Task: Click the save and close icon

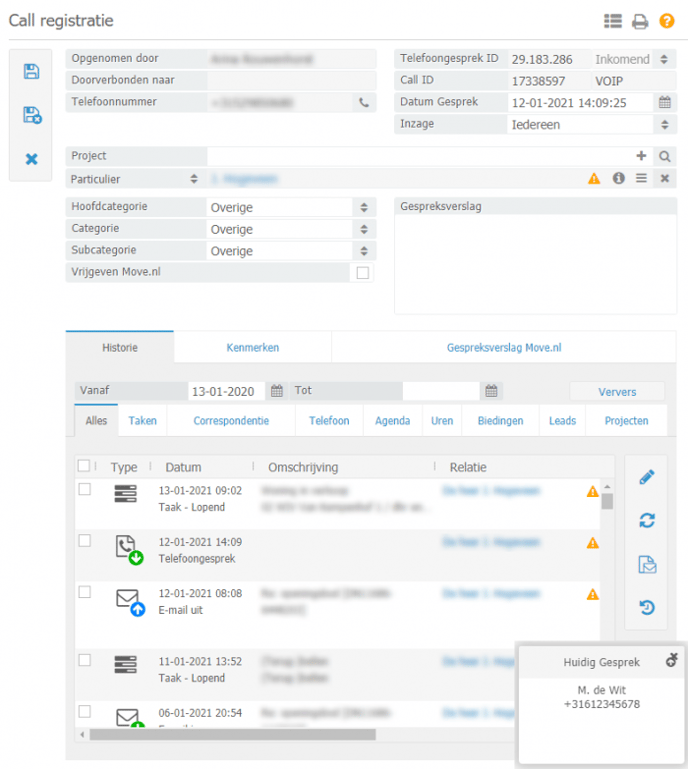Action: [32, 115]
